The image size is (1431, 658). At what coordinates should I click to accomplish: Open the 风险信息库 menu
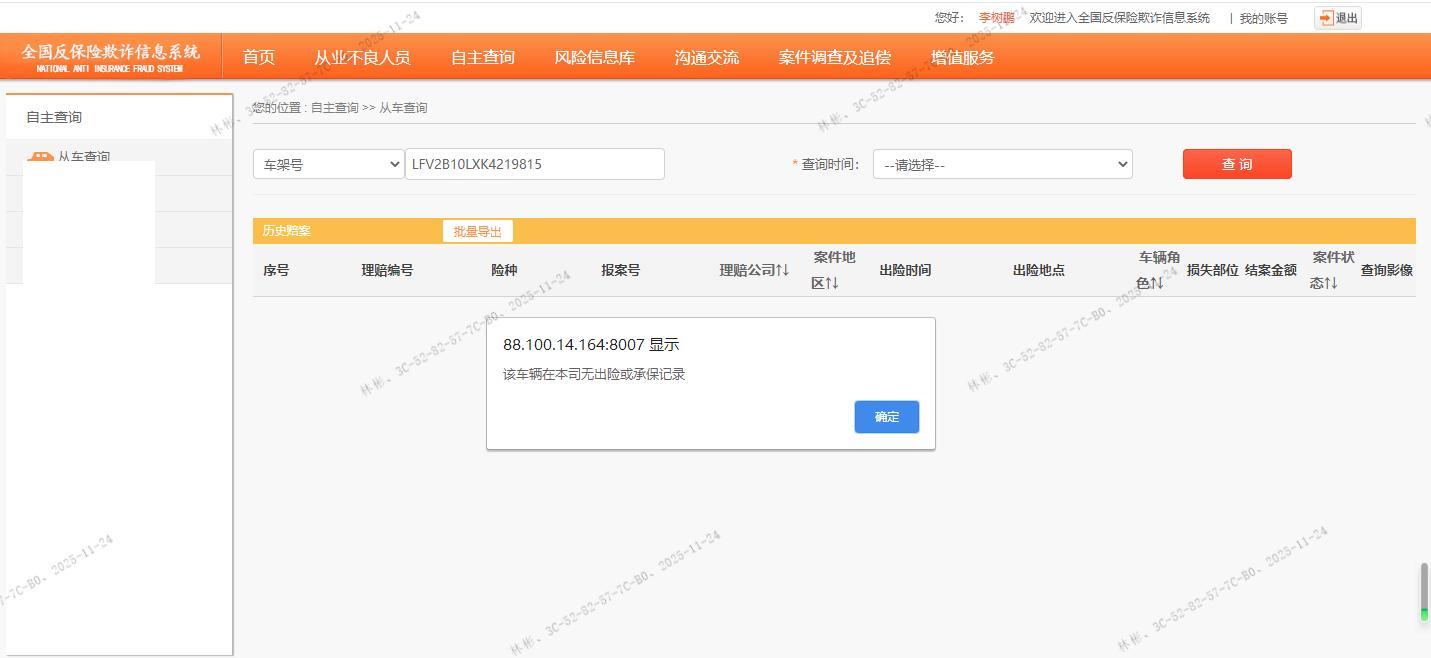pyautogui.click(x=594, y=57)
